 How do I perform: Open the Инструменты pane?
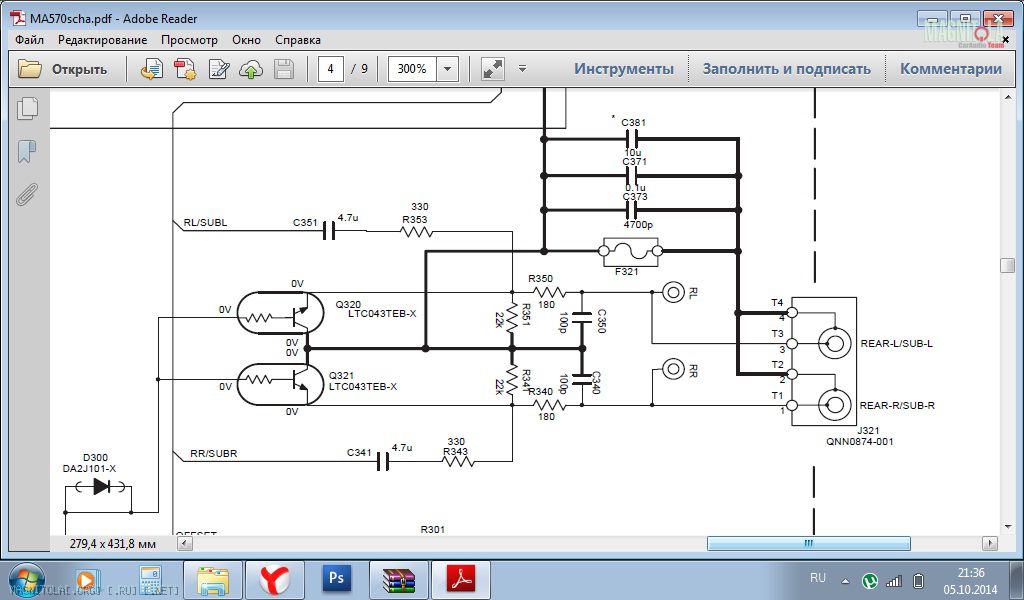[624, 69]
